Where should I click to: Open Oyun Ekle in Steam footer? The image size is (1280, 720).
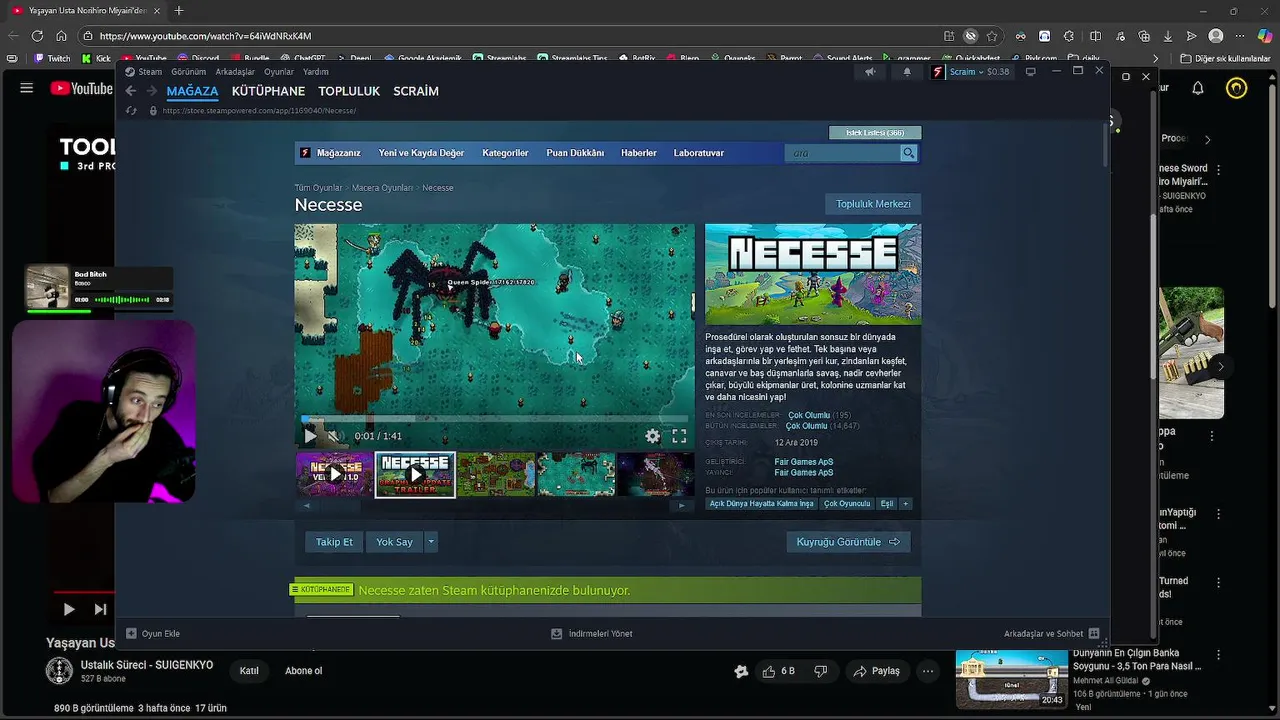click(x=153, y=633)
